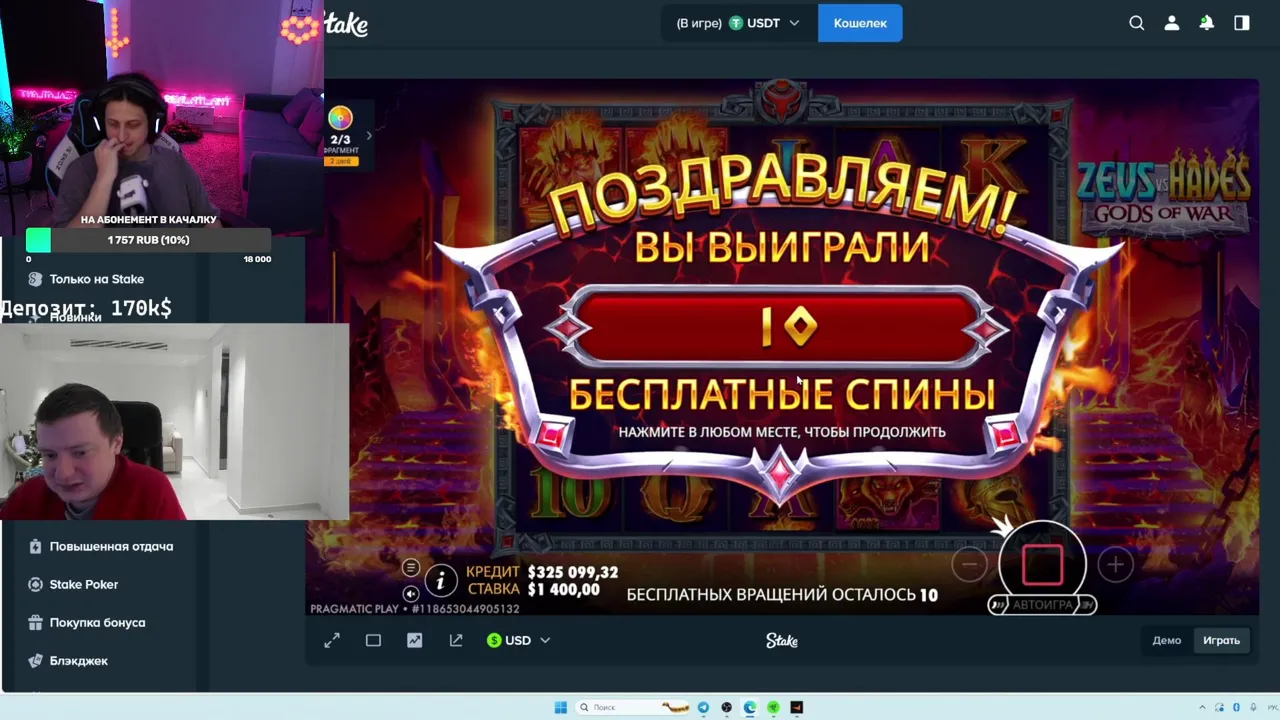
Task: Open the notifications bell
Action: coord(1207,23)
